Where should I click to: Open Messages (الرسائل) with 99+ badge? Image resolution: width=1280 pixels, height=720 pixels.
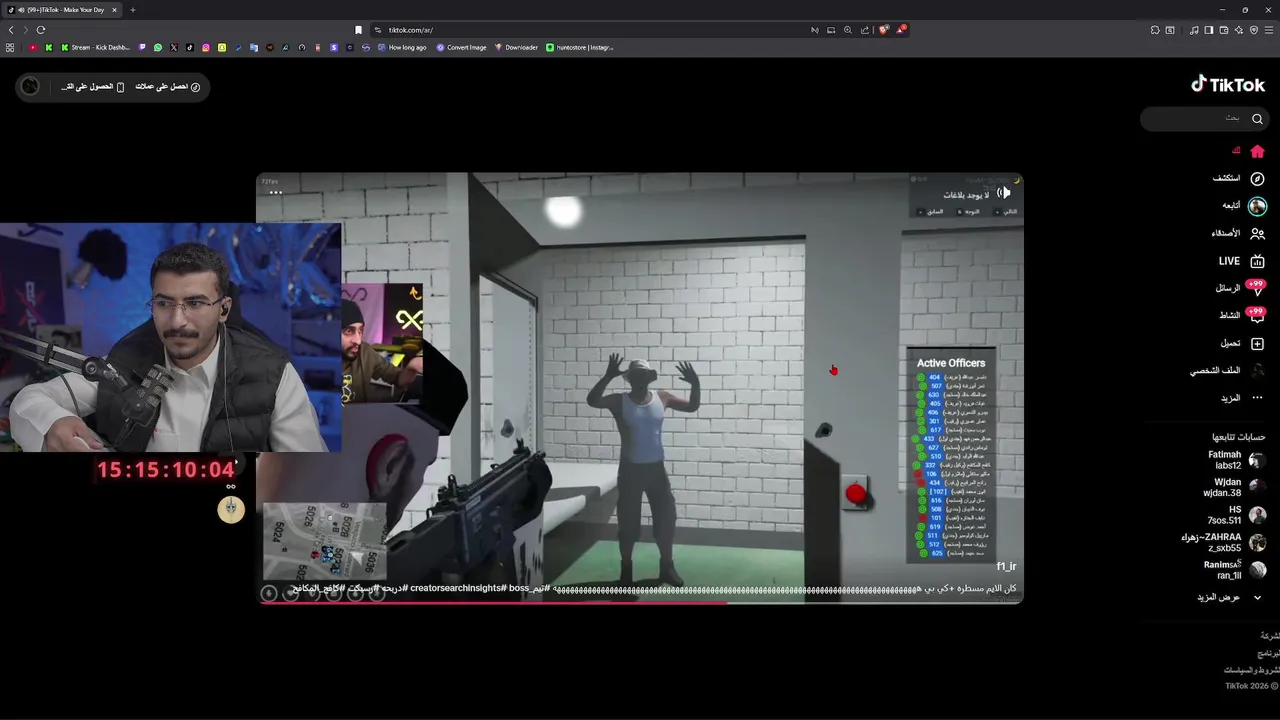pos(1240,288)
